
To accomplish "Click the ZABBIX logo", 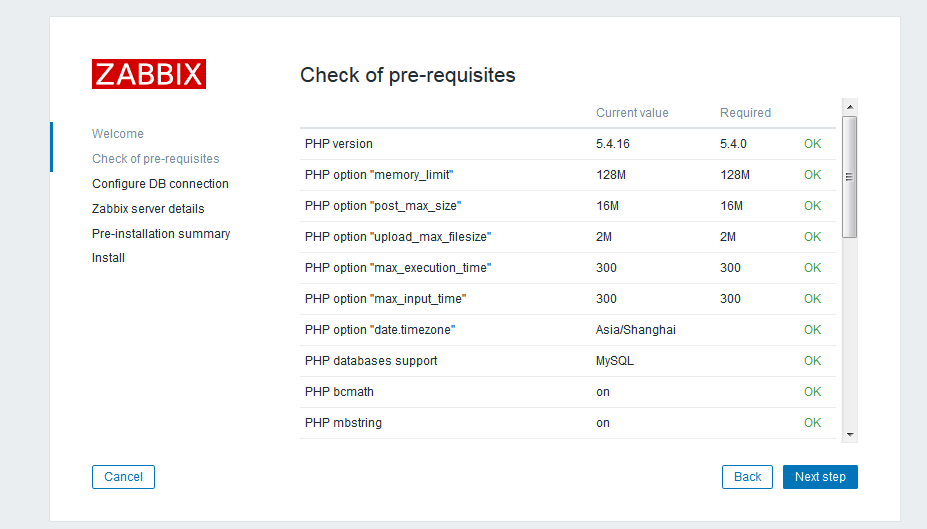I will point(149,74).
